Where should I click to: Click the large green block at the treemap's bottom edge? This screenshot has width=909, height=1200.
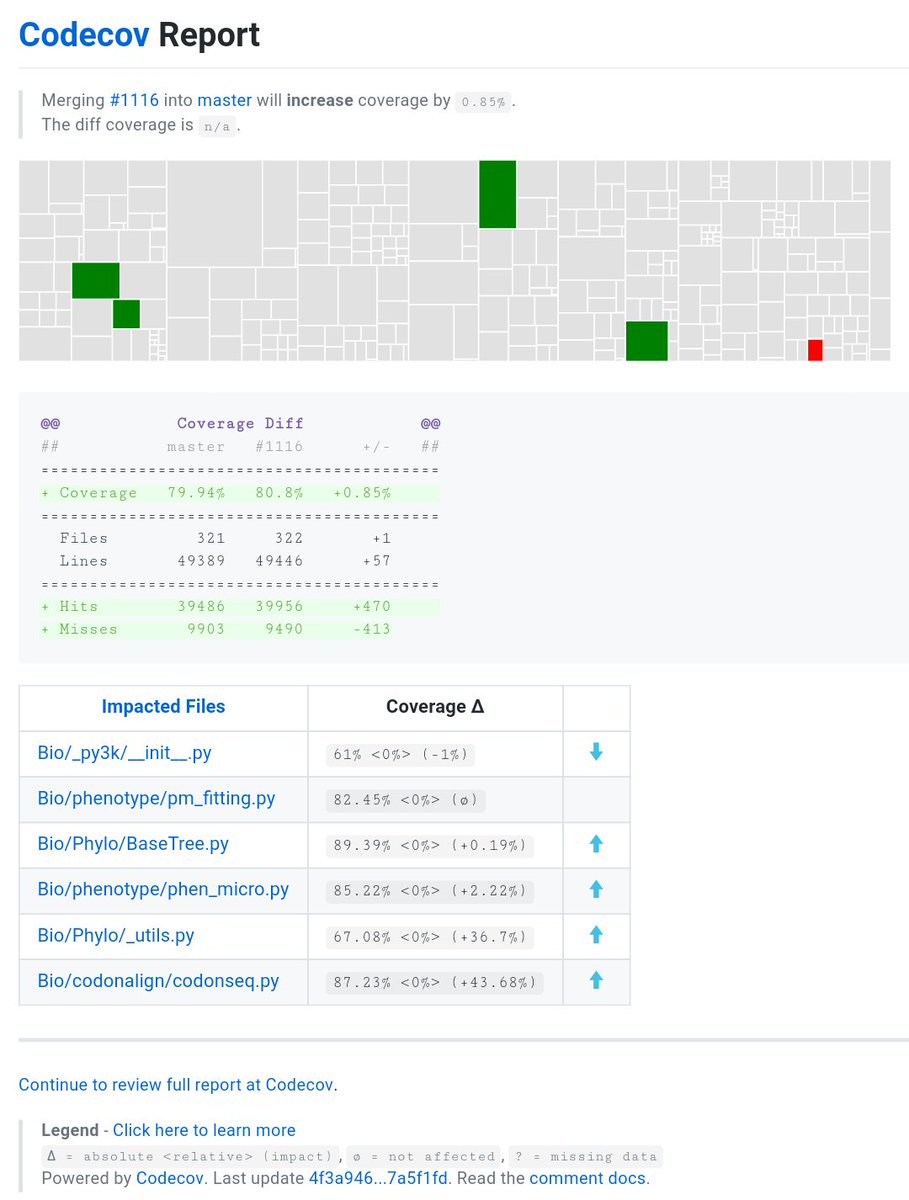tap(646, 340)
